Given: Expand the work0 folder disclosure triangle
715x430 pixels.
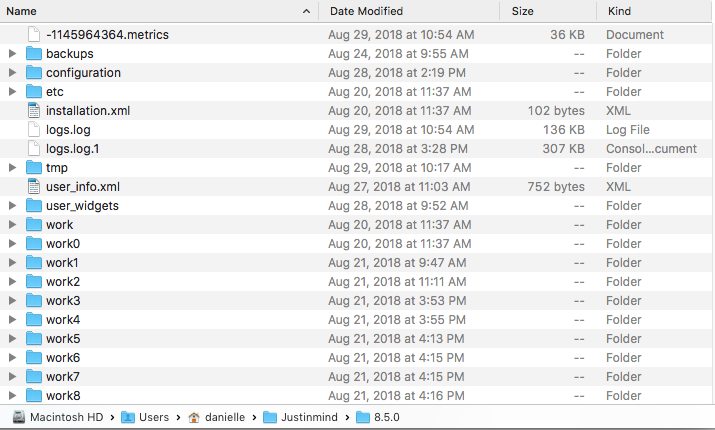Looking at the screenshot, I should pyautogui.click(x=12, y=244).
